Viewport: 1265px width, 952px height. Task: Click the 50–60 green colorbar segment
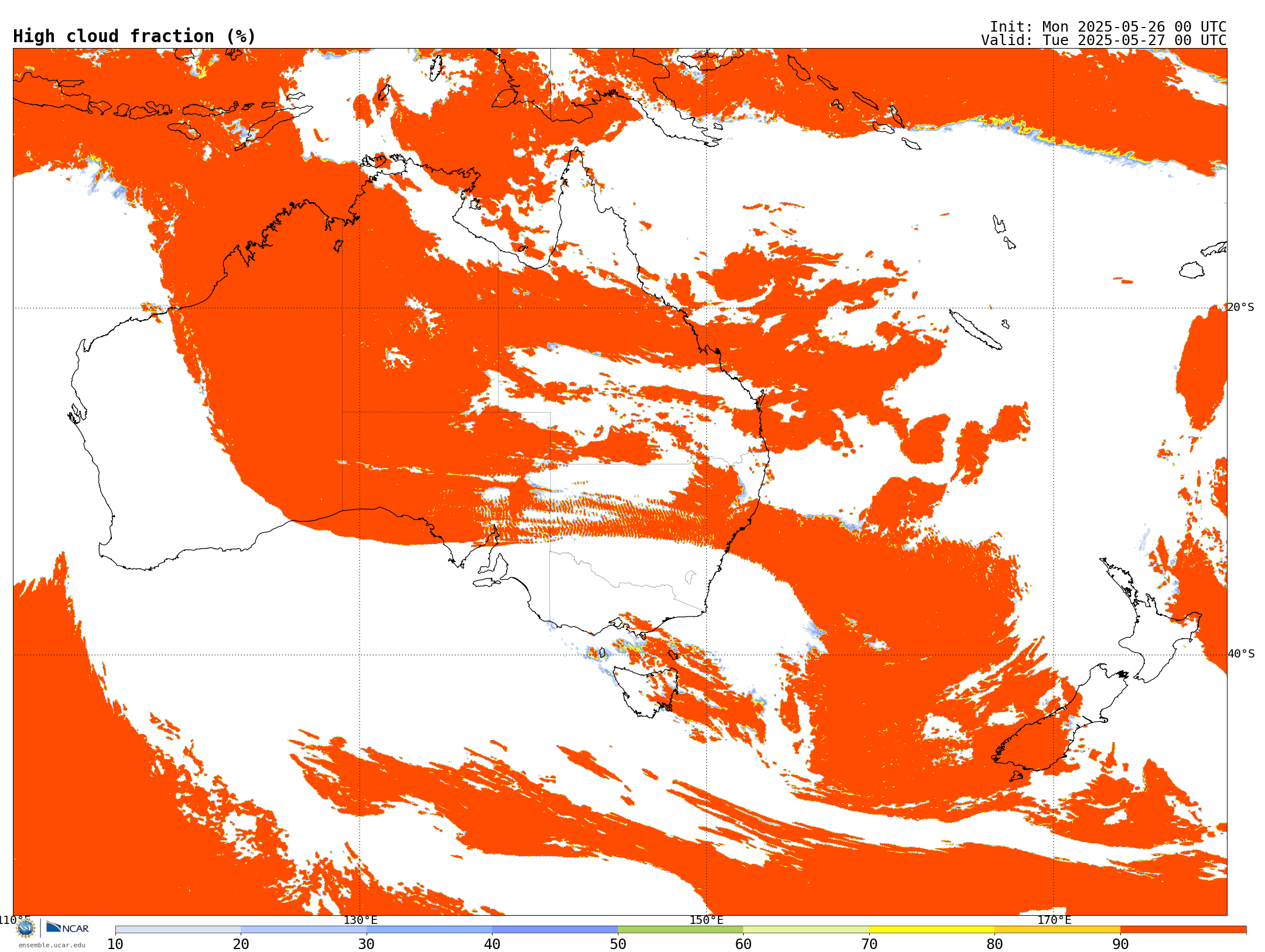(681, 930)
